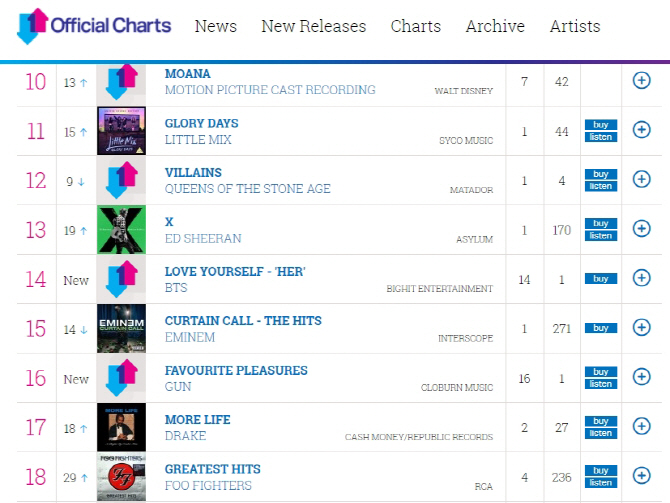
Task: Buy Curtain Call - The Hits
Action: pos(601,328)
